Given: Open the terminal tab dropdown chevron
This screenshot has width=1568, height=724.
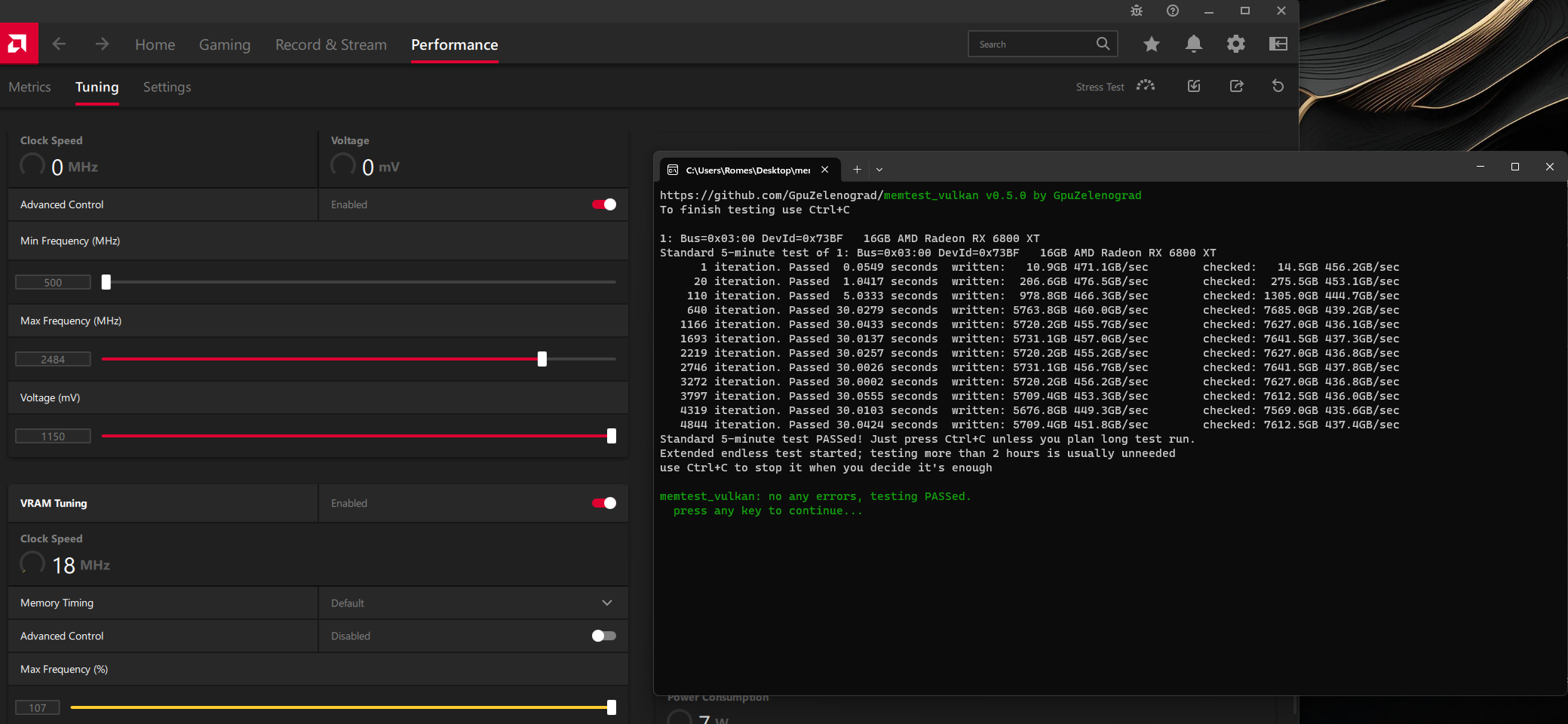Looking at the screenshot, I should coord(879,170).
